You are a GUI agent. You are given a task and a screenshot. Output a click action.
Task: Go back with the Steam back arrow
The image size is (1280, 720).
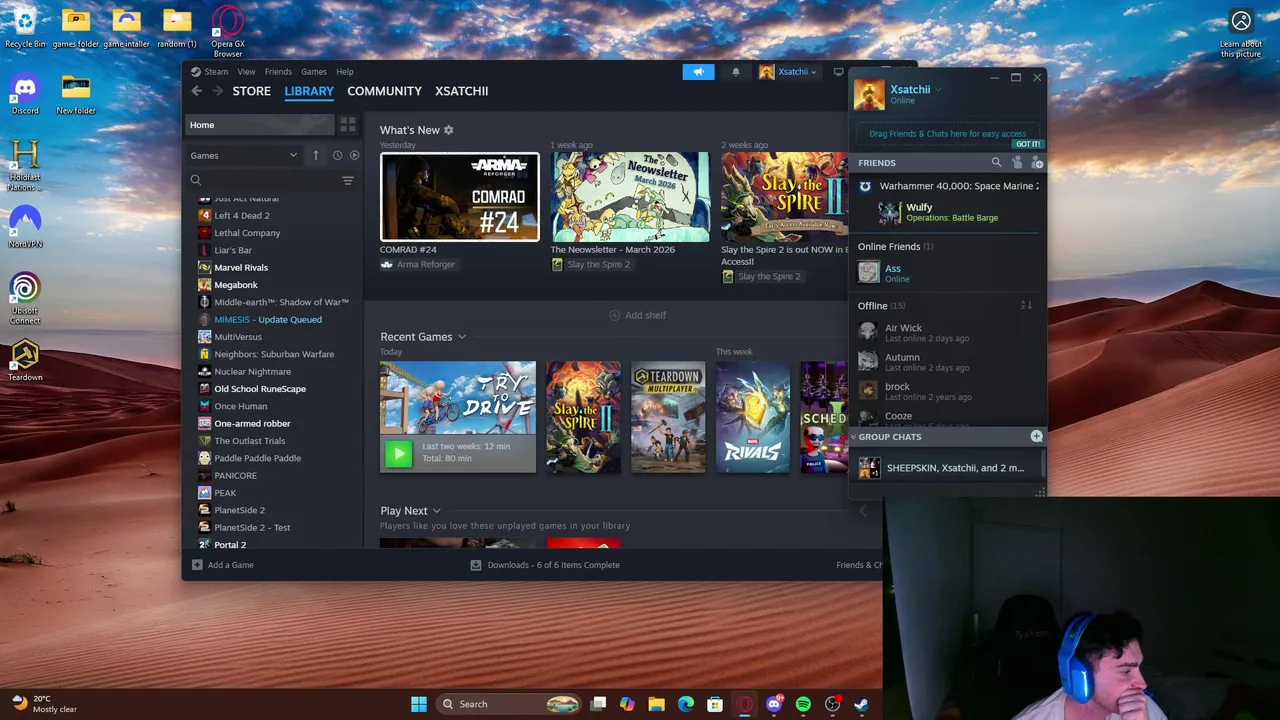click(x=197, y=91)
